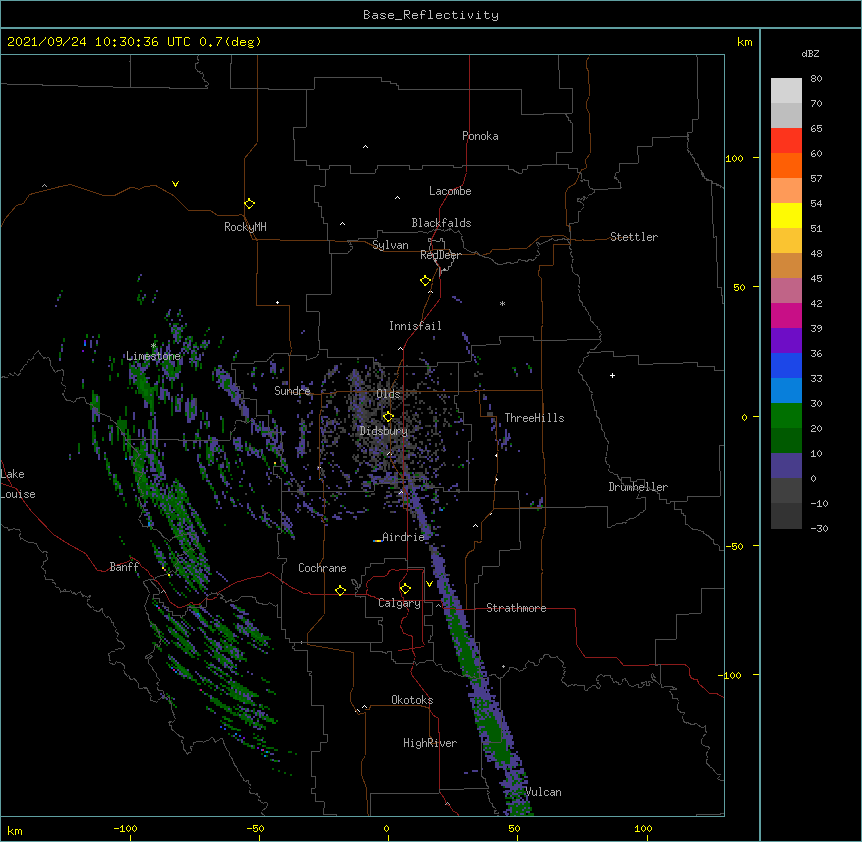Click the 80 value in the dBZ legend

816,79
